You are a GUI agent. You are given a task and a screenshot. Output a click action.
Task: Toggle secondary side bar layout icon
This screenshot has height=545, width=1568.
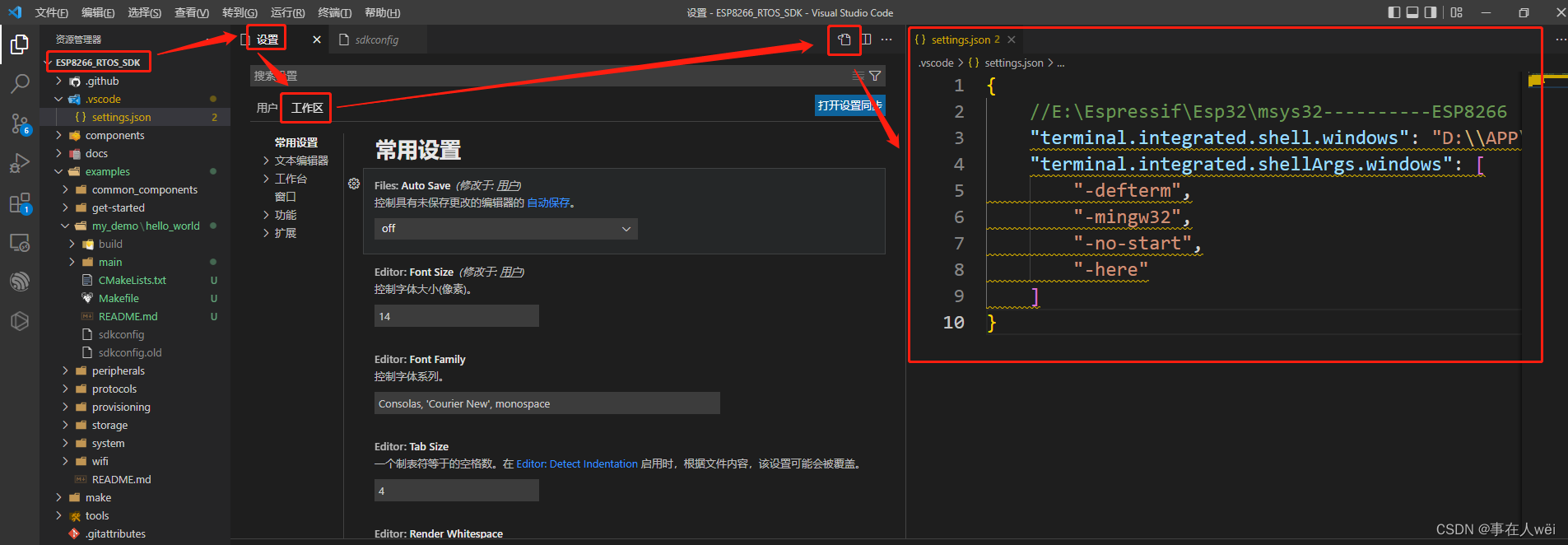(x=1431, y=12)
